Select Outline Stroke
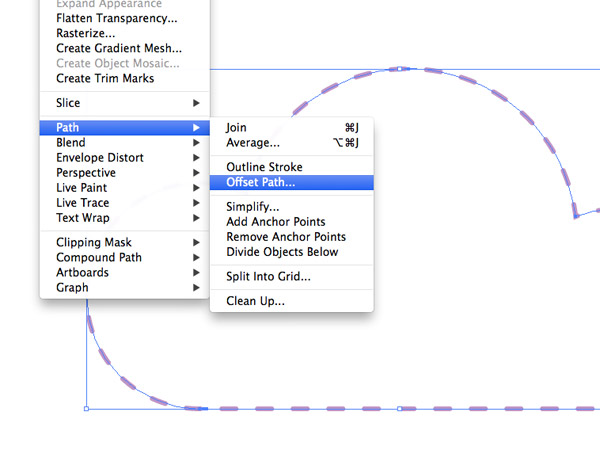The height and width of the screenshot is (450, 600). point(292,167)
